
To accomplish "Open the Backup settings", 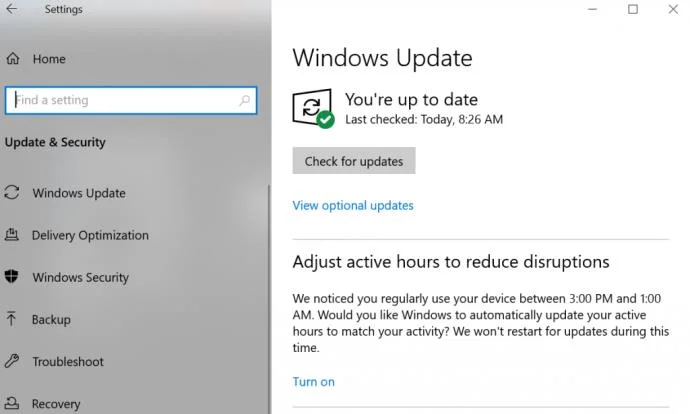I will pos(51,319).
